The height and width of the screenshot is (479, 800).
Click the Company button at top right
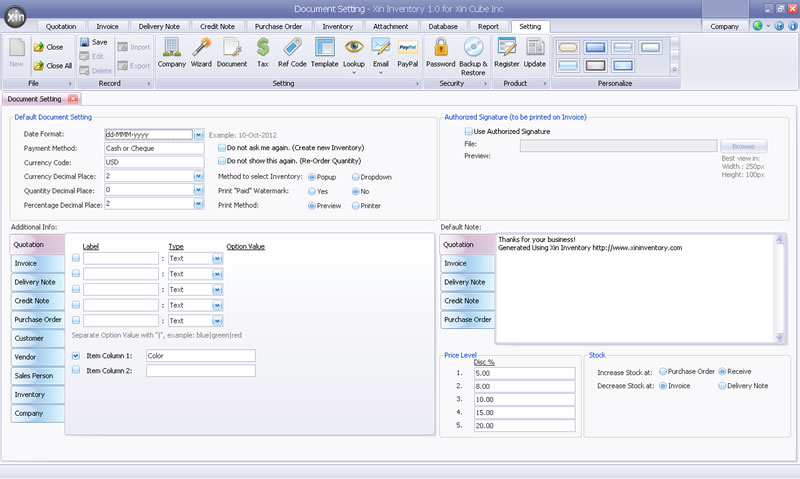[724, 27]
